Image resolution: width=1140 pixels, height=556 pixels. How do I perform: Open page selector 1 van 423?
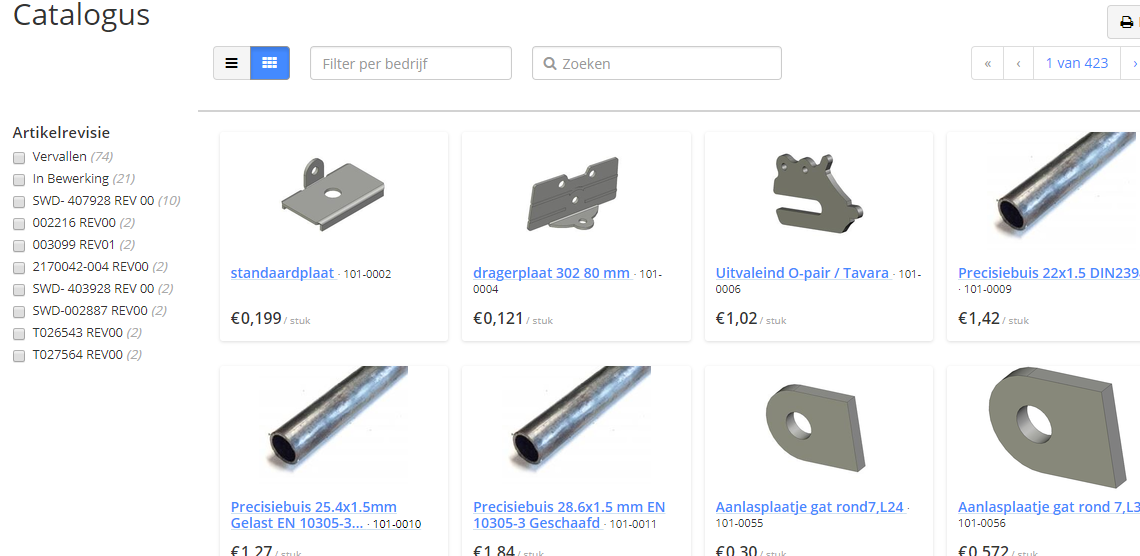pos(1077,63)
